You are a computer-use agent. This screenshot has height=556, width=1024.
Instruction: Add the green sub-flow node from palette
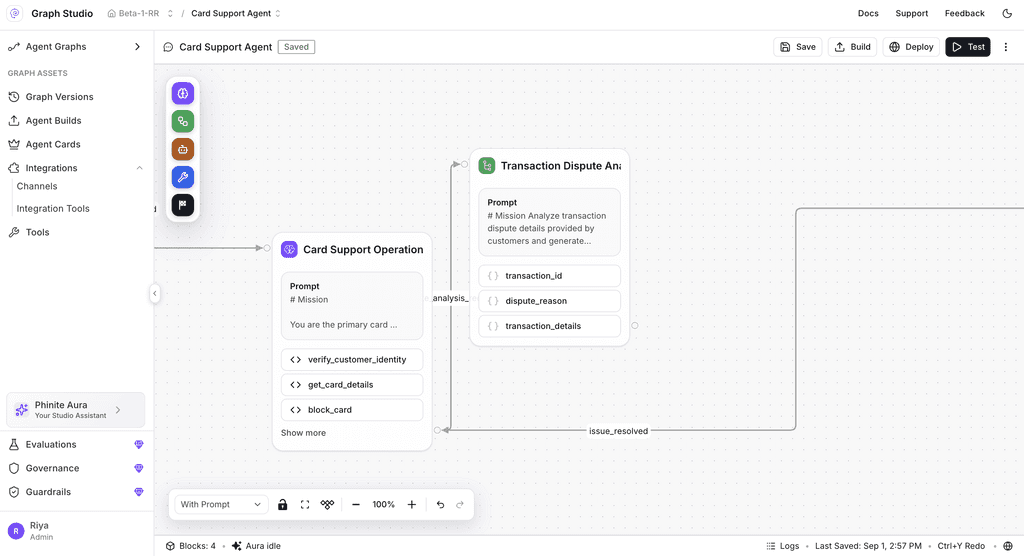click(x=183, y=122)
